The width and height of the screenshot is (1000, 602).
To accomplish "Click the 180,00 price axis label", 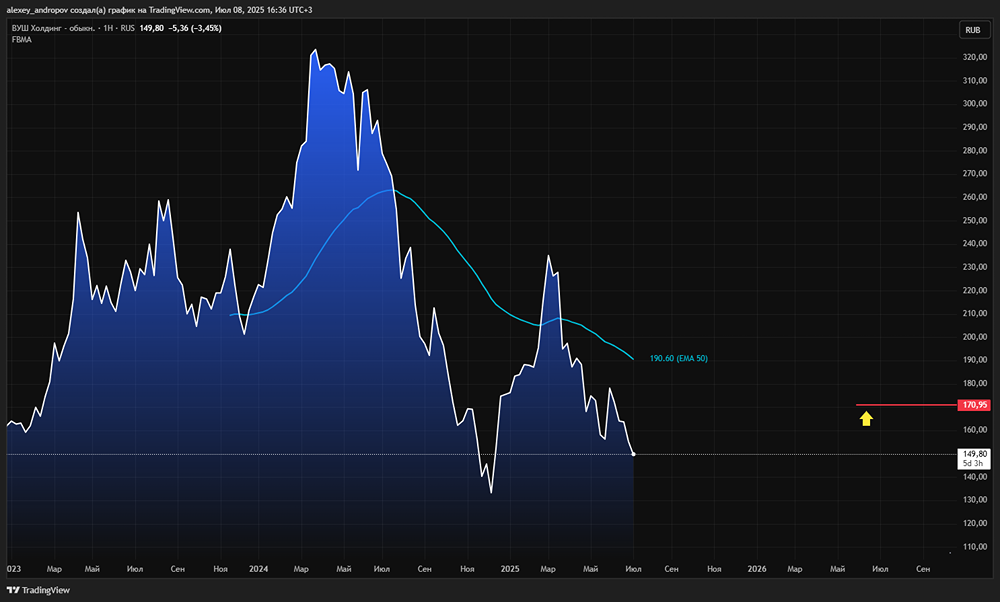I will click(974, 383).
